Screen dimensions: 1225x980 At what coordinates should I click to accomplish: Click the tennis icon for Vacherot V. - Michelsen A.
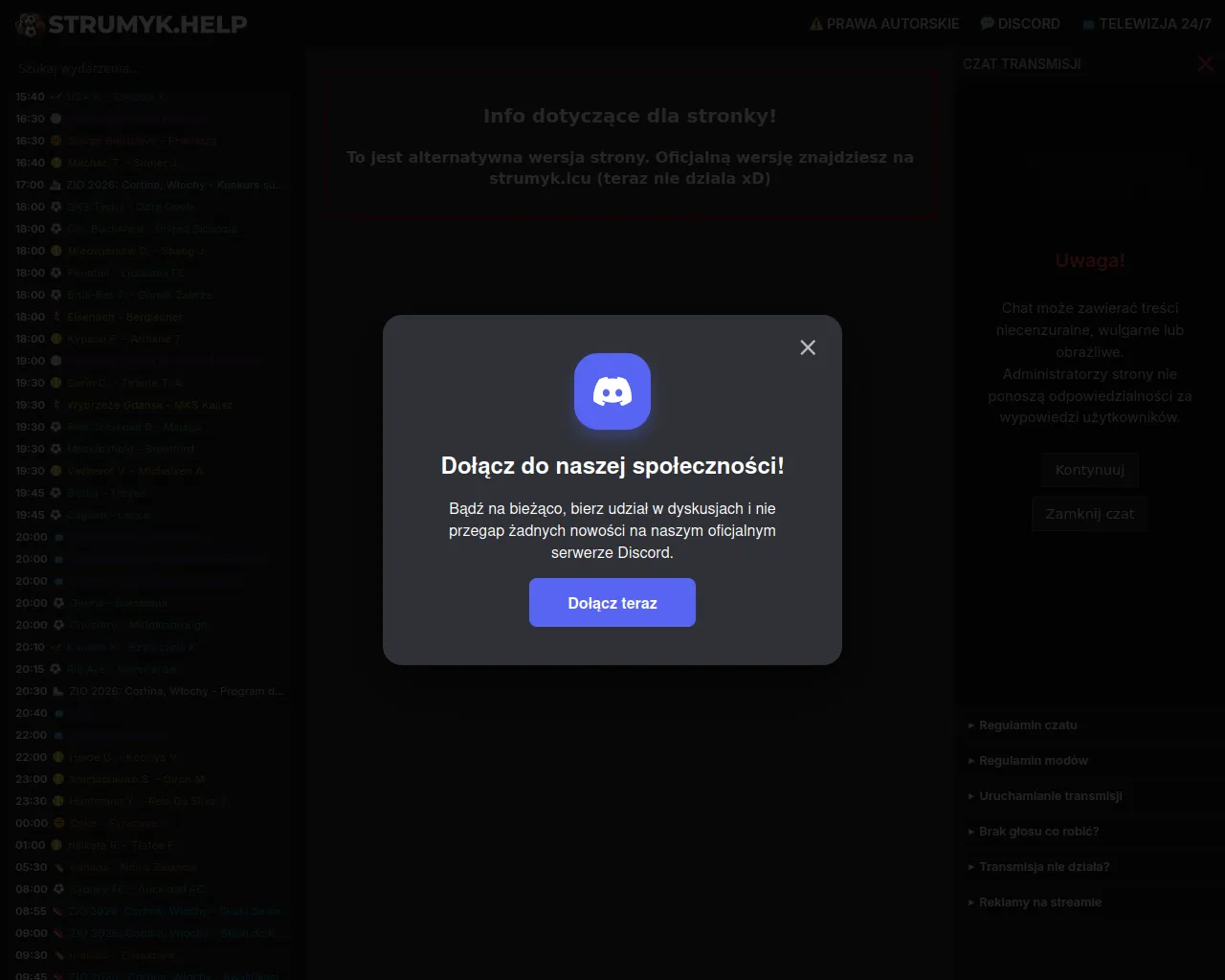(x=56, y=471)
